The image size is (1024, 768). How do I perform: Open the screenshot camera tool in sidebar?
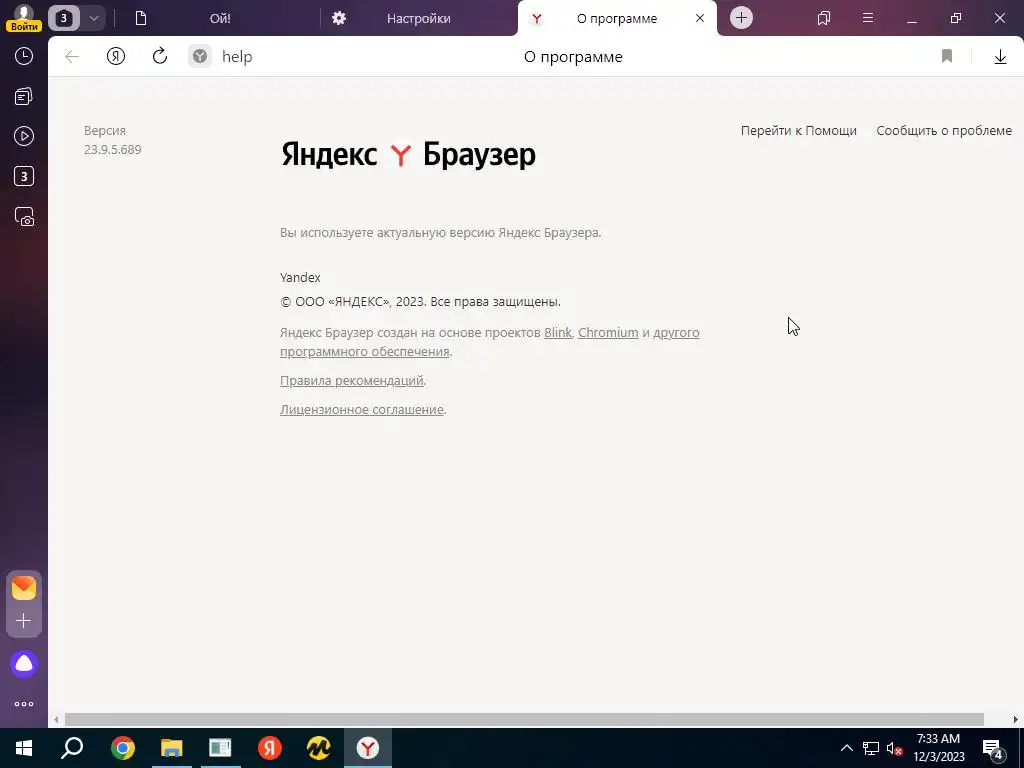(24, 217)
